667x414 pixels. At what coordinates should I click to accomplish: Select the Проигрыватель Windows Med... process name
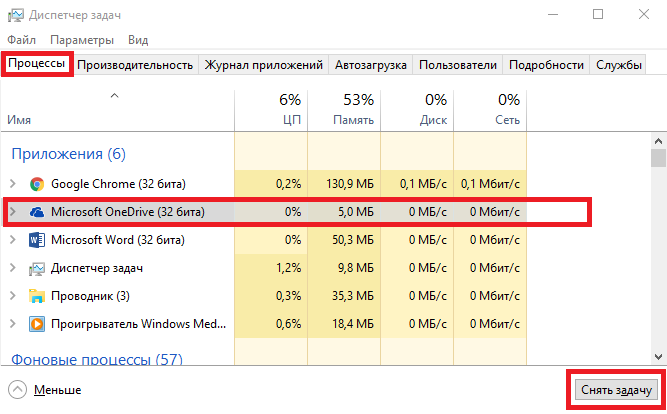click(138, 324)
